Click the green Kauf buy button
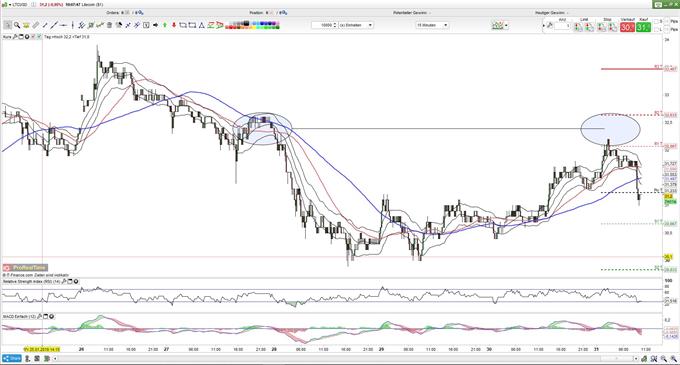The height and width of the screenshot is (365, 680). [x=643, y=27]
